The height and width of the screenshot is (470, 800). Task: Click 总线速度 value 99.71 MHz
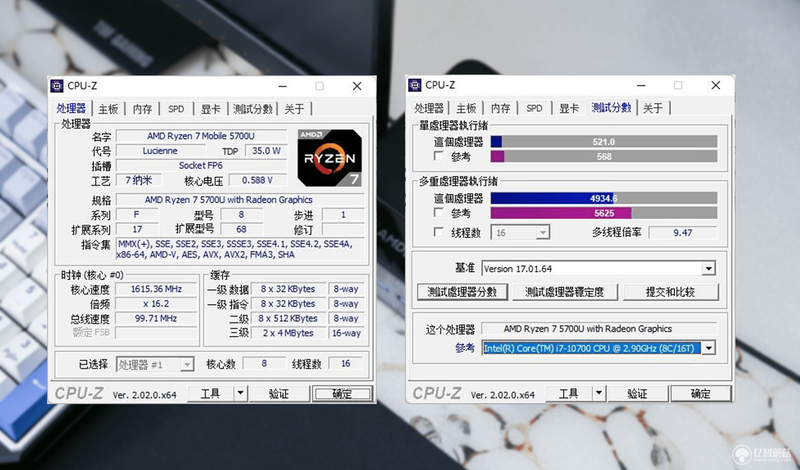(156, 318)
